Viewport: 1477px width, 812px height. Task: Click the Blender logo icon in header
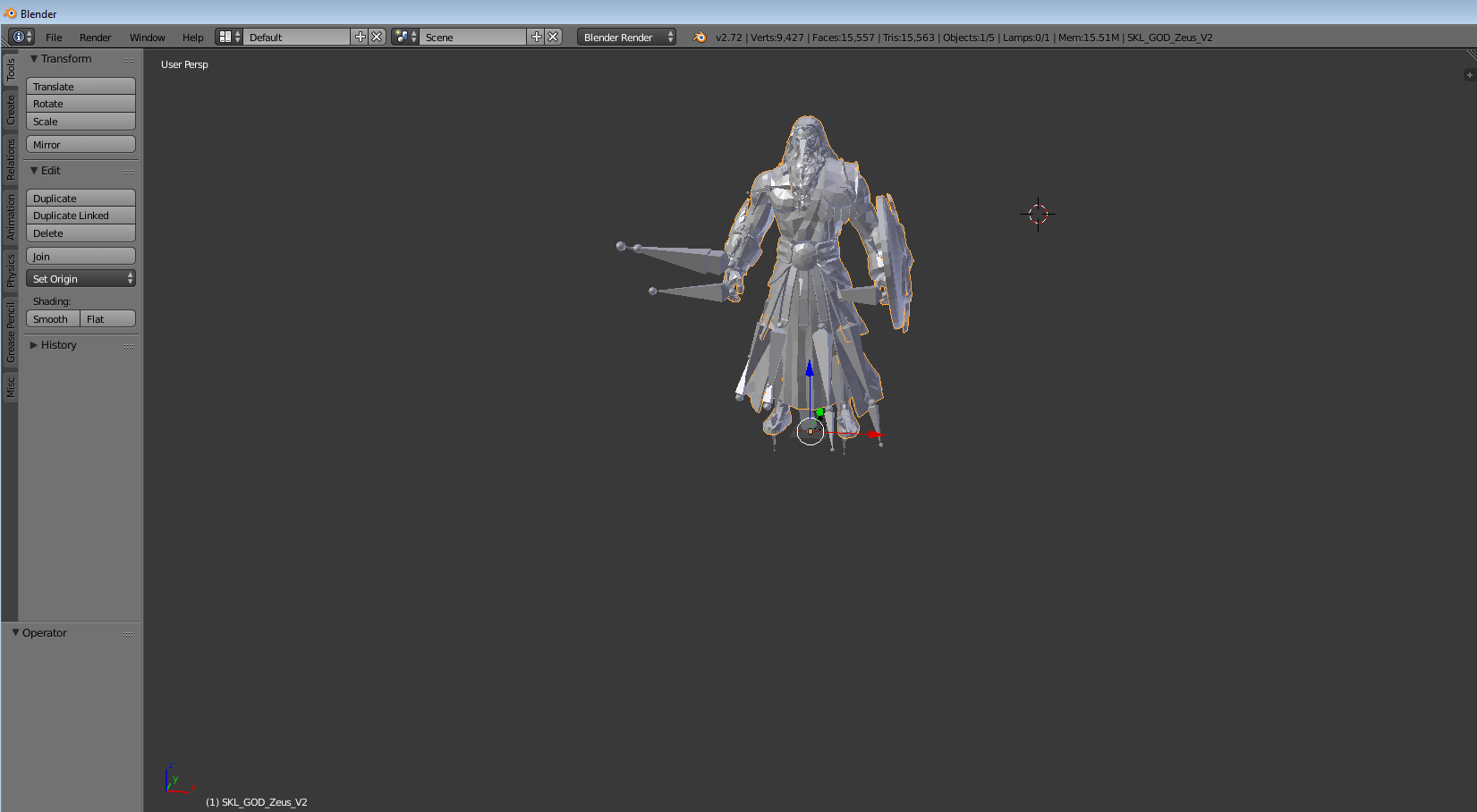[700, 37]
